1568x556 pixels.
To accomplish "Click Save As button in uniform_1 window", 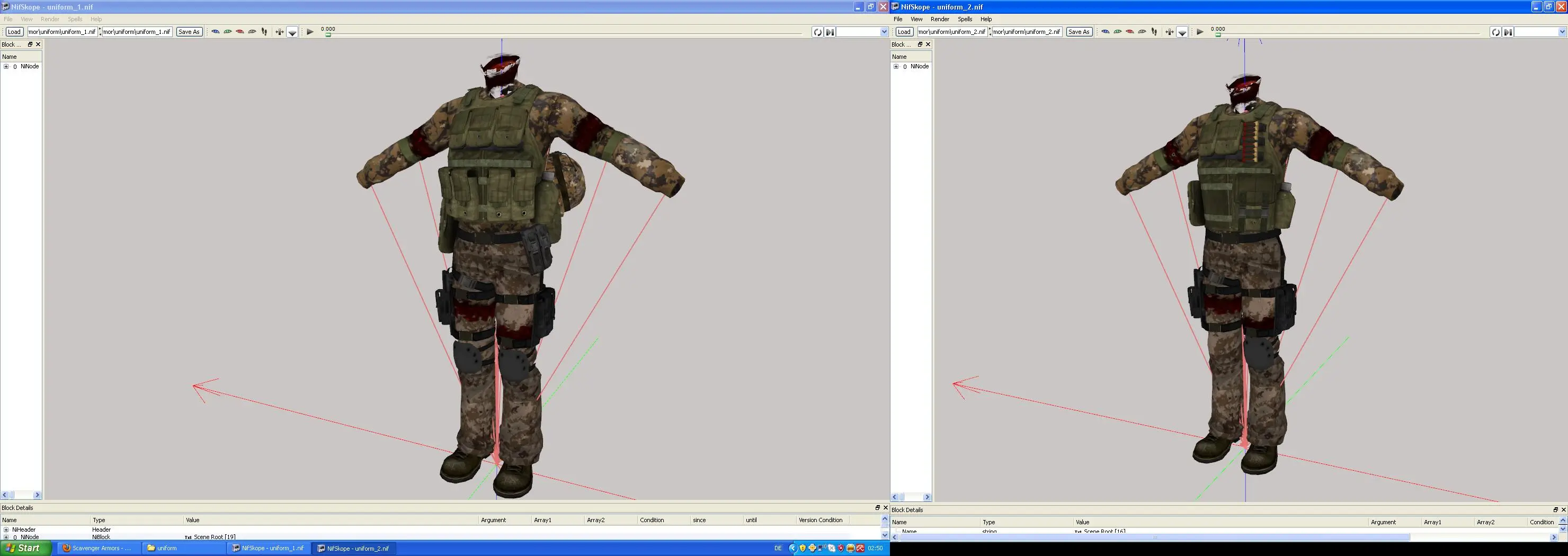I will point(189,32).
